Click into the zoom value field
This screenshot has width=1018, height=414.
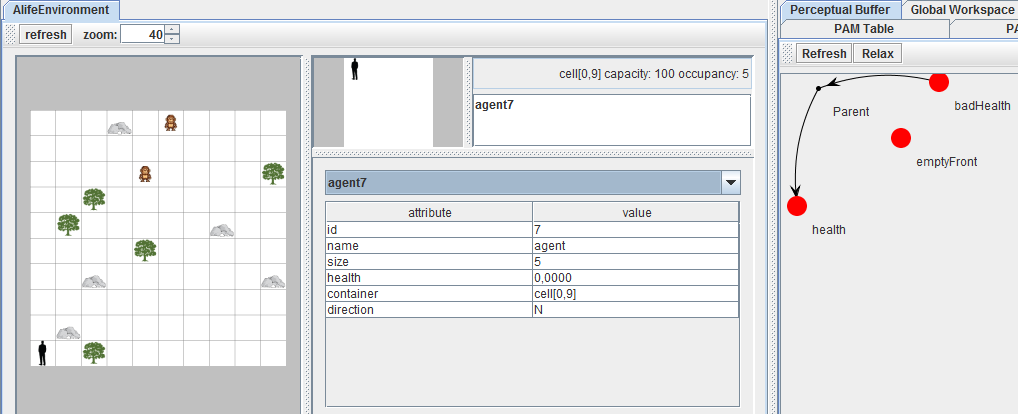pyautogui.click(x=141, y=34)
